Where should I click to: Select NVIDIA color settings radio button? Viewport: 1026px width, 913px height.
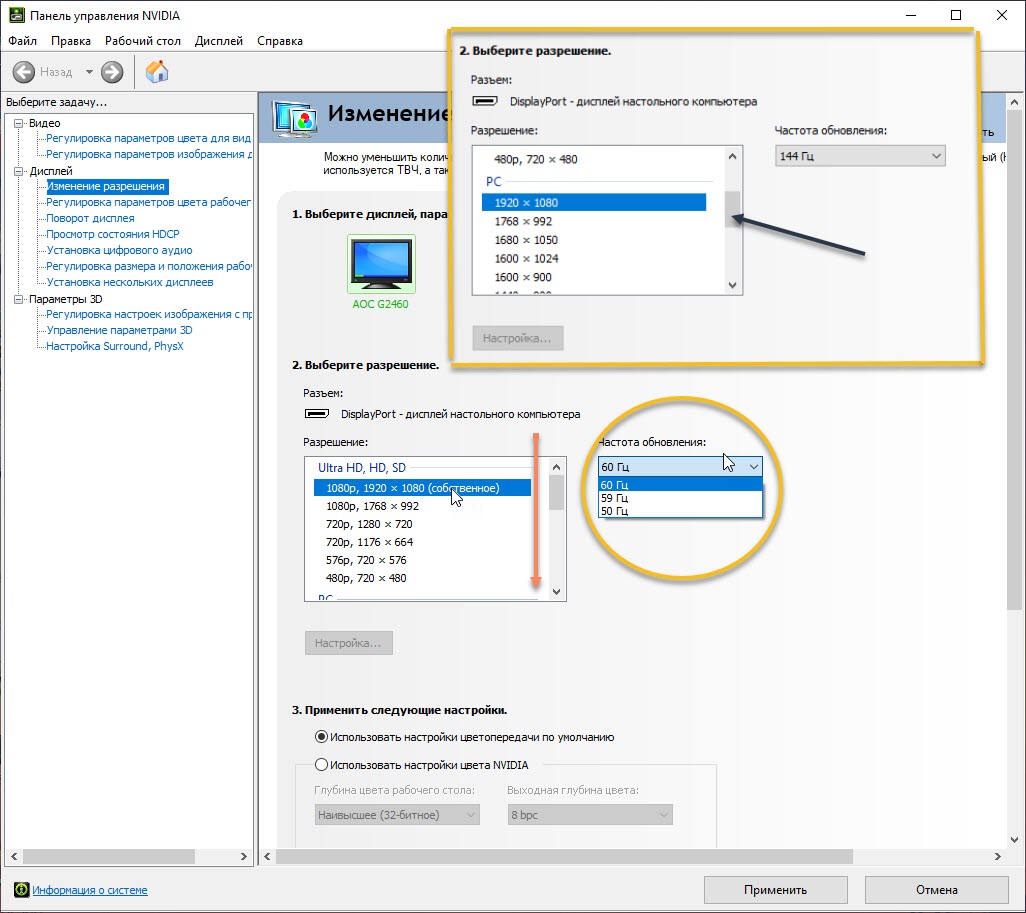coord(321,765)
